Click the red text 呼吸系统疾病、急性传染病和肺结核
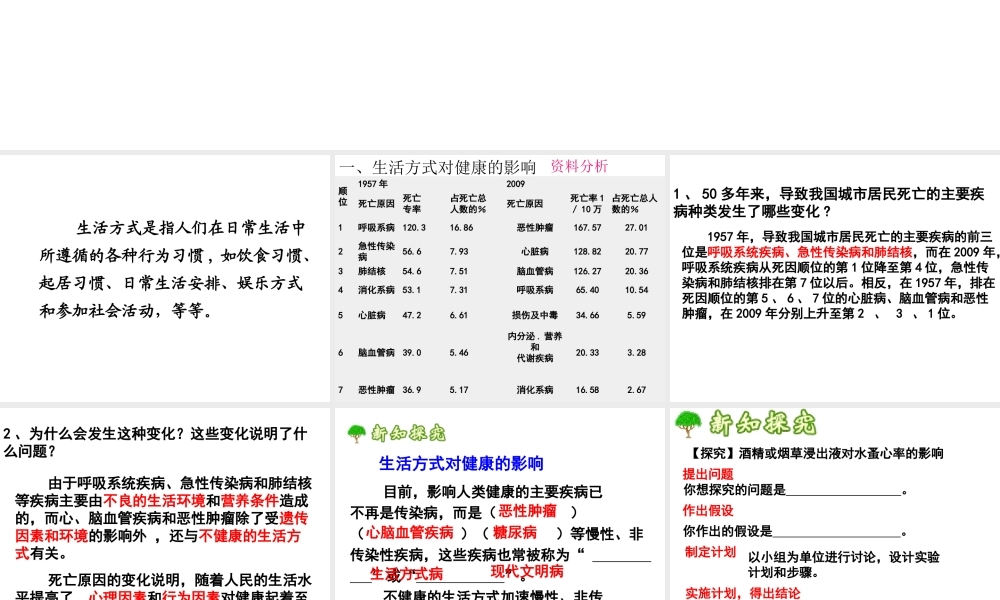This screenshot has width=1000, height=600. [x=810, y=252]
